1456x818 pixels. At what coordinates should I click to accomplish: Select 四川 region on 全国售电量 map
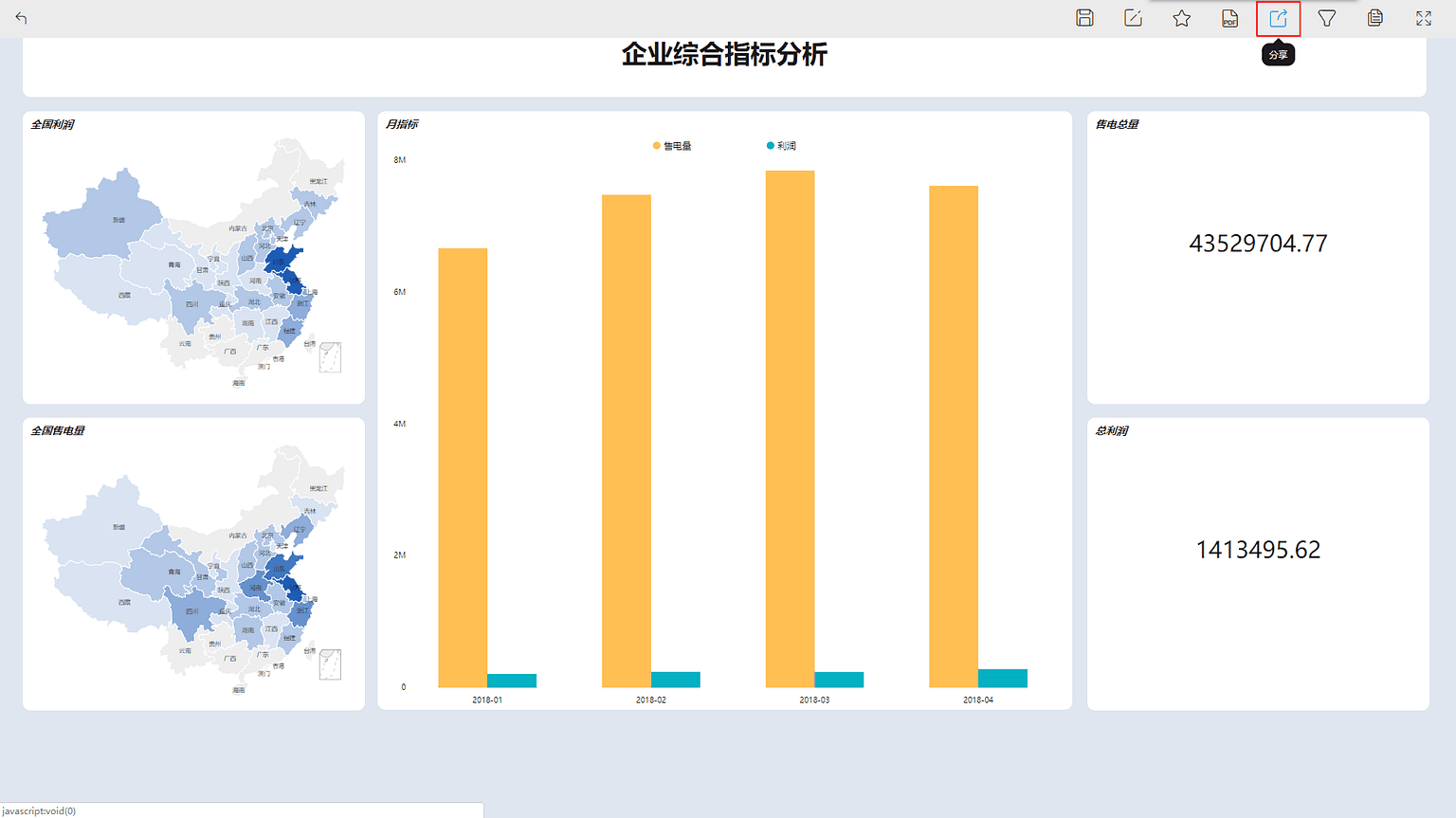[192, 611]
